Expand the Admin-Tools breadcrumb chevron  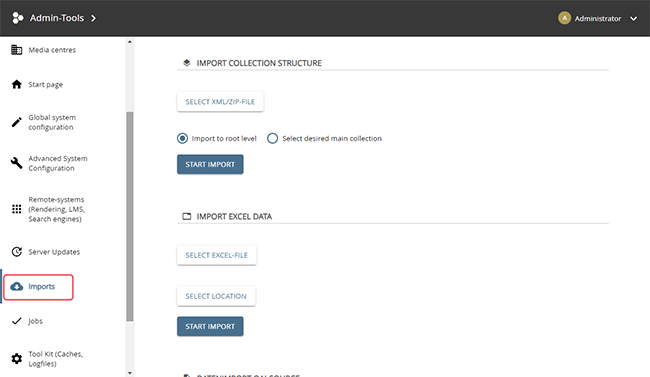pos(94,18)
